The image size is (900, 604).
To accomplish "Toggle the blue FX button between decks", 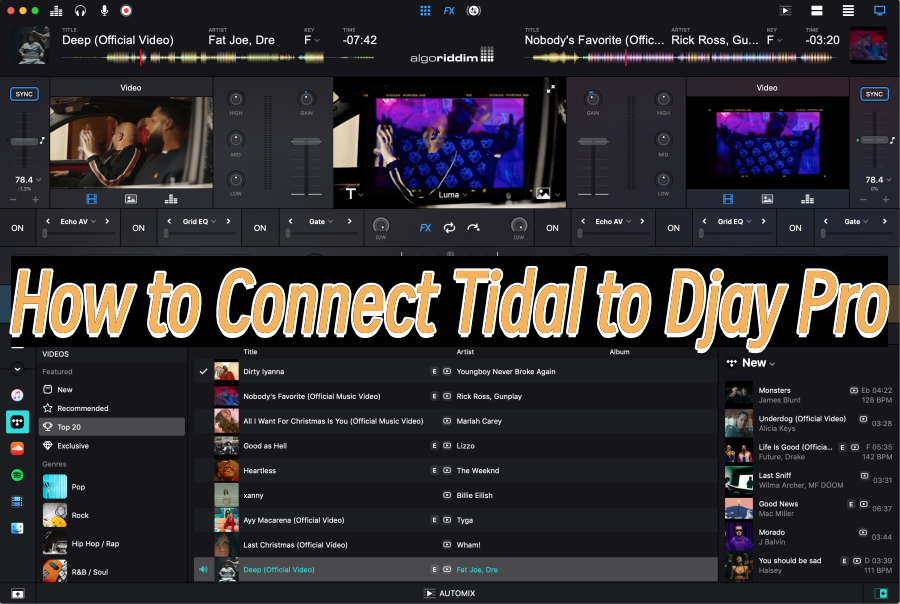I will pyautogui.click(x=425, y=228).
